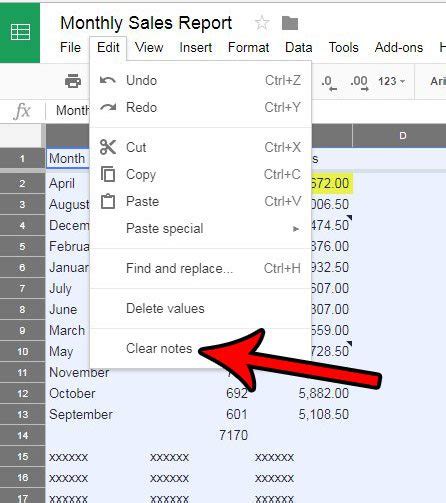The height and width of the screenshot is (503, 446).
Task: Star the Monthly Sales Report document
Action: pos(262,23)
